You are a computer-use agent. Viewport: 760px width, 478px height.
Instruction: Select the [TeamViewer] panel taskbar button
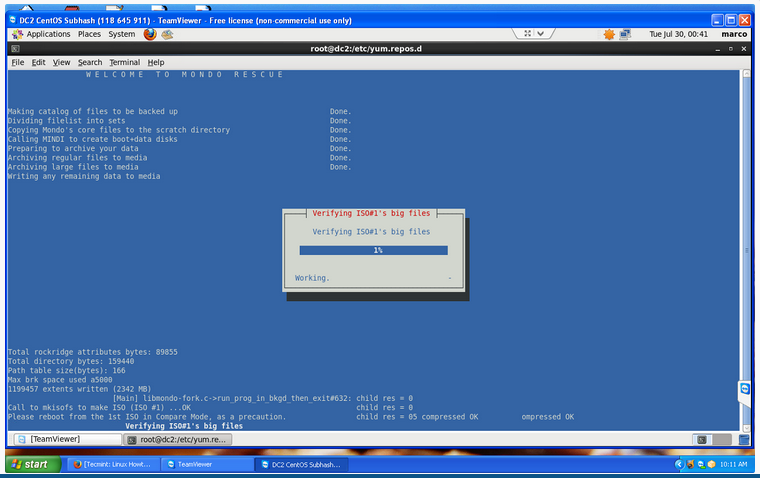[67, 439]
